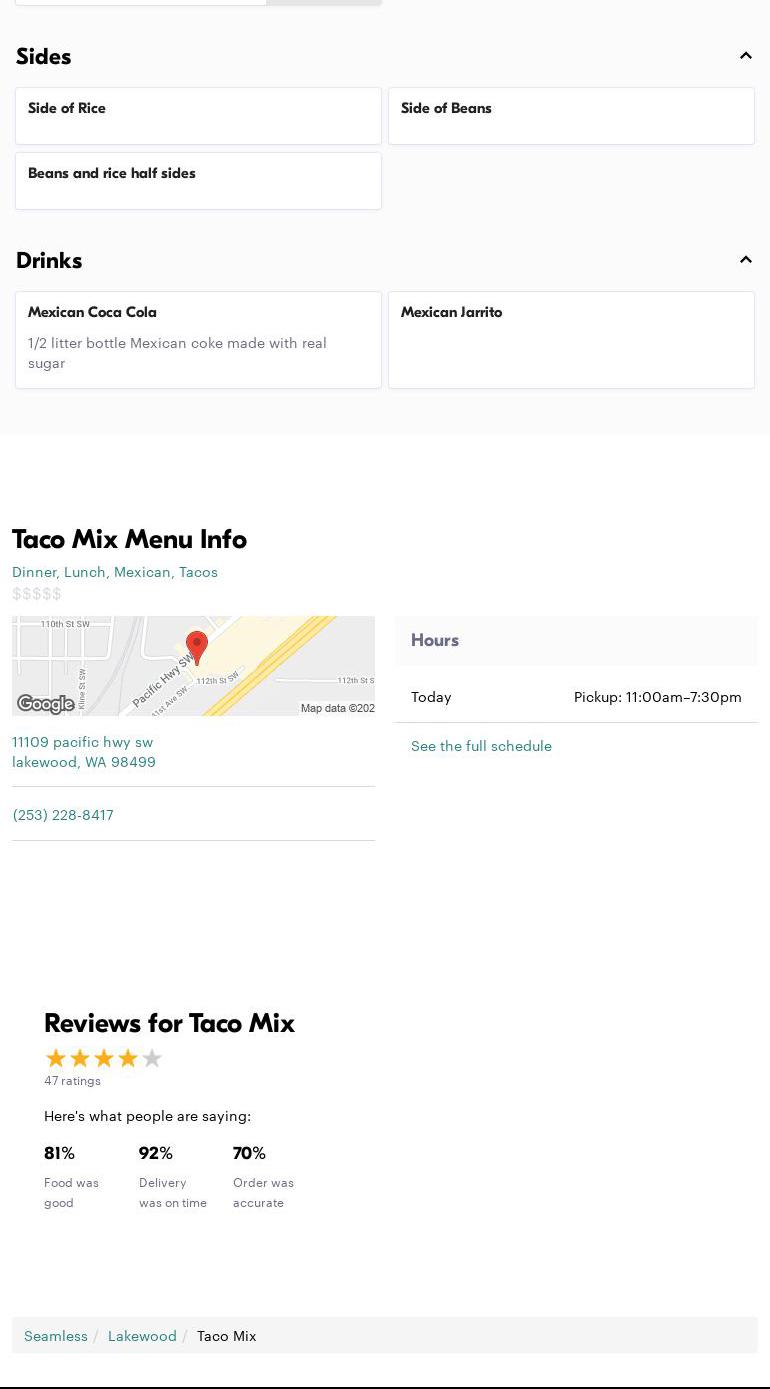Screen dimensions: 770x1389
Task: Go to Seamless breadcrumb link
Action: [x=56, y=1336]
